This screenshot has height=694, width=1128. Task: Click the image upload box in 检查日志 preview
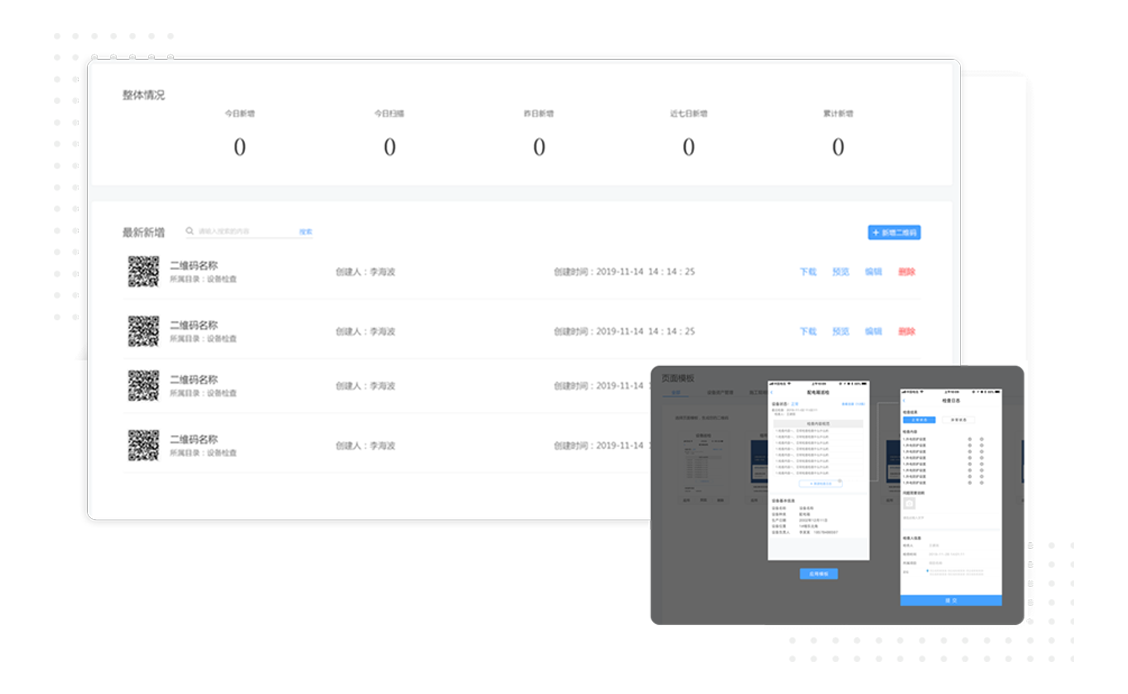coord(909,503)
